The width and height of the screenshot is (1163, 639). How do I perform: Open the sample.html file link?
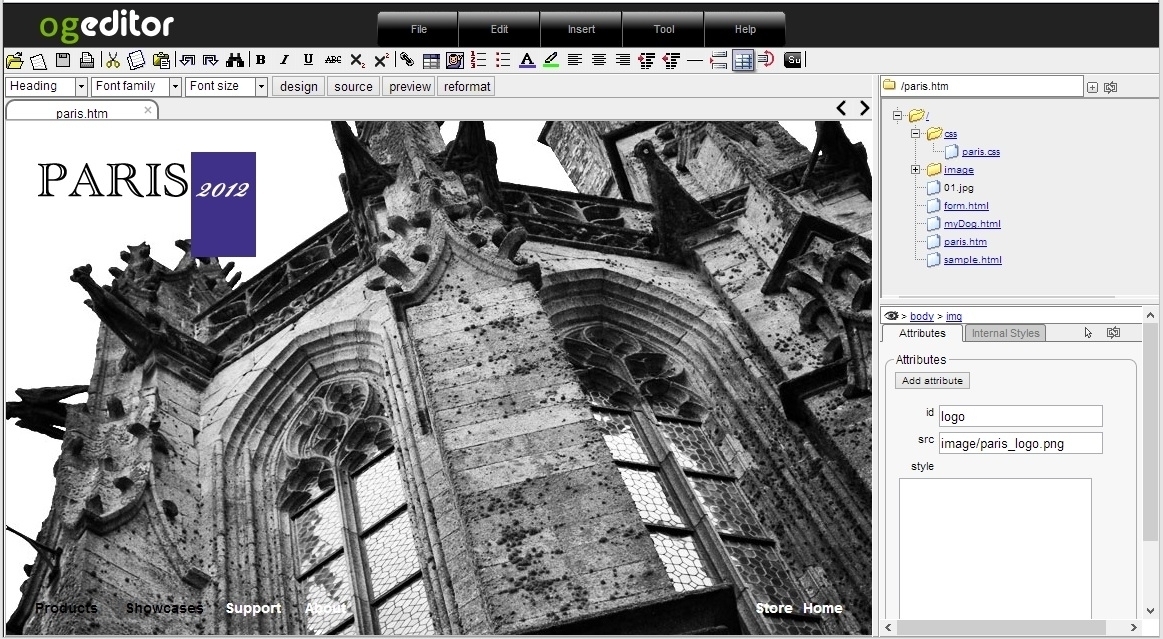point(972,260)
